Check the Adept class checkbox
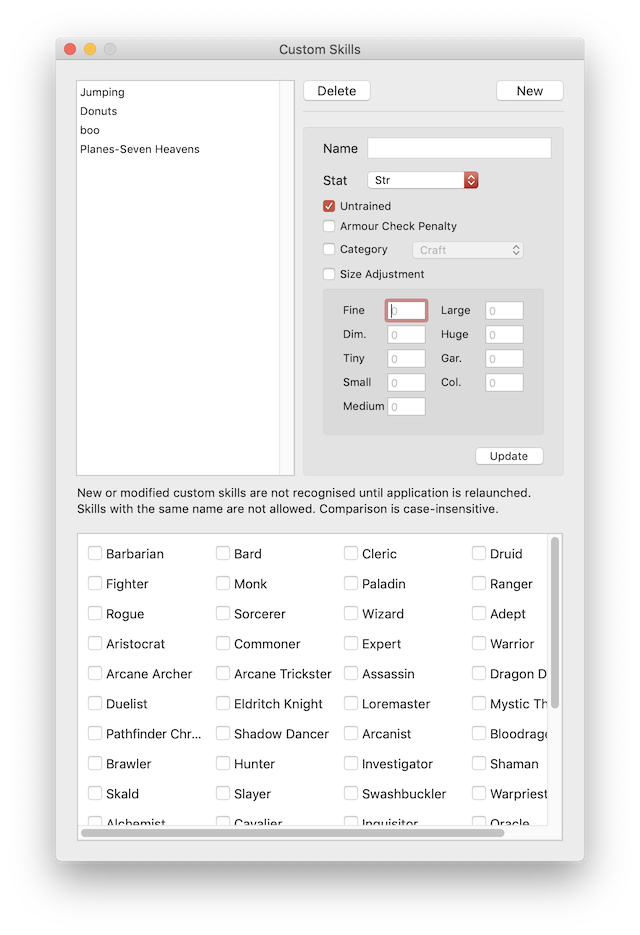 (478, 612)
